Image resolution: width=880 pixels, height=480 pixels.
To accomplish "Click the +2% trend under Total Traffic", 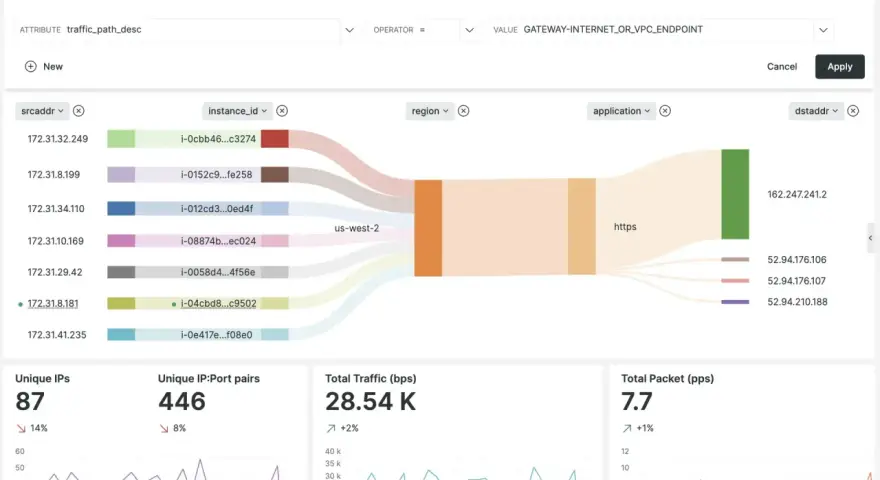I will point(342,428).
